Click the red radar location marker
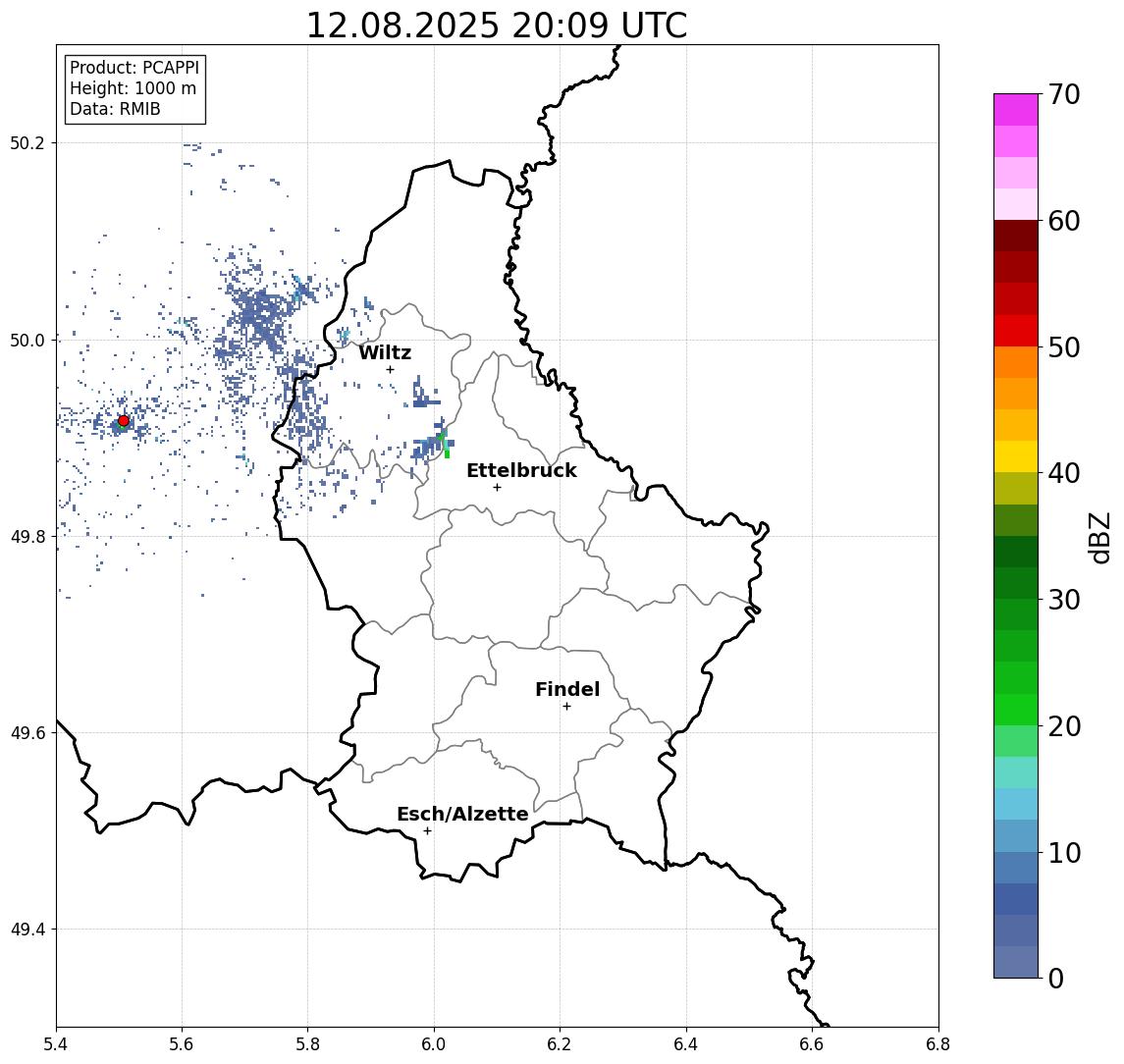The image size is (1124, 1064). pyautogui.click(x=124, y=421)
